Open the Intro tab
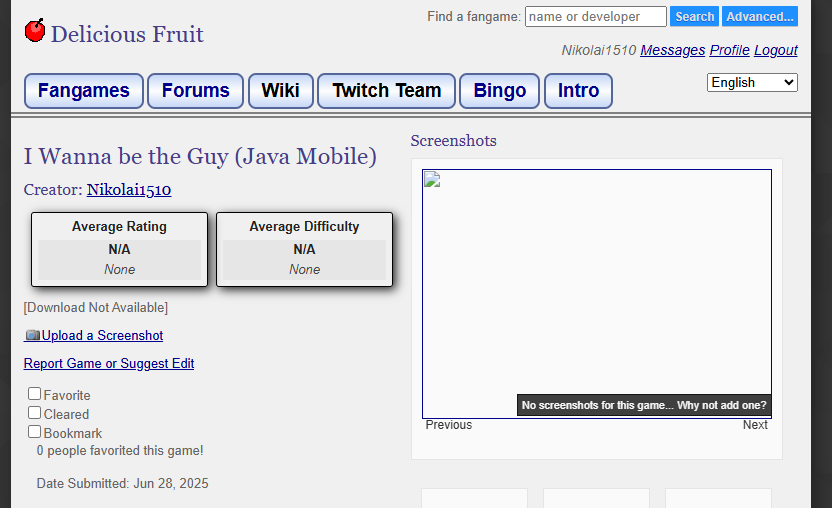 point(578,91)
